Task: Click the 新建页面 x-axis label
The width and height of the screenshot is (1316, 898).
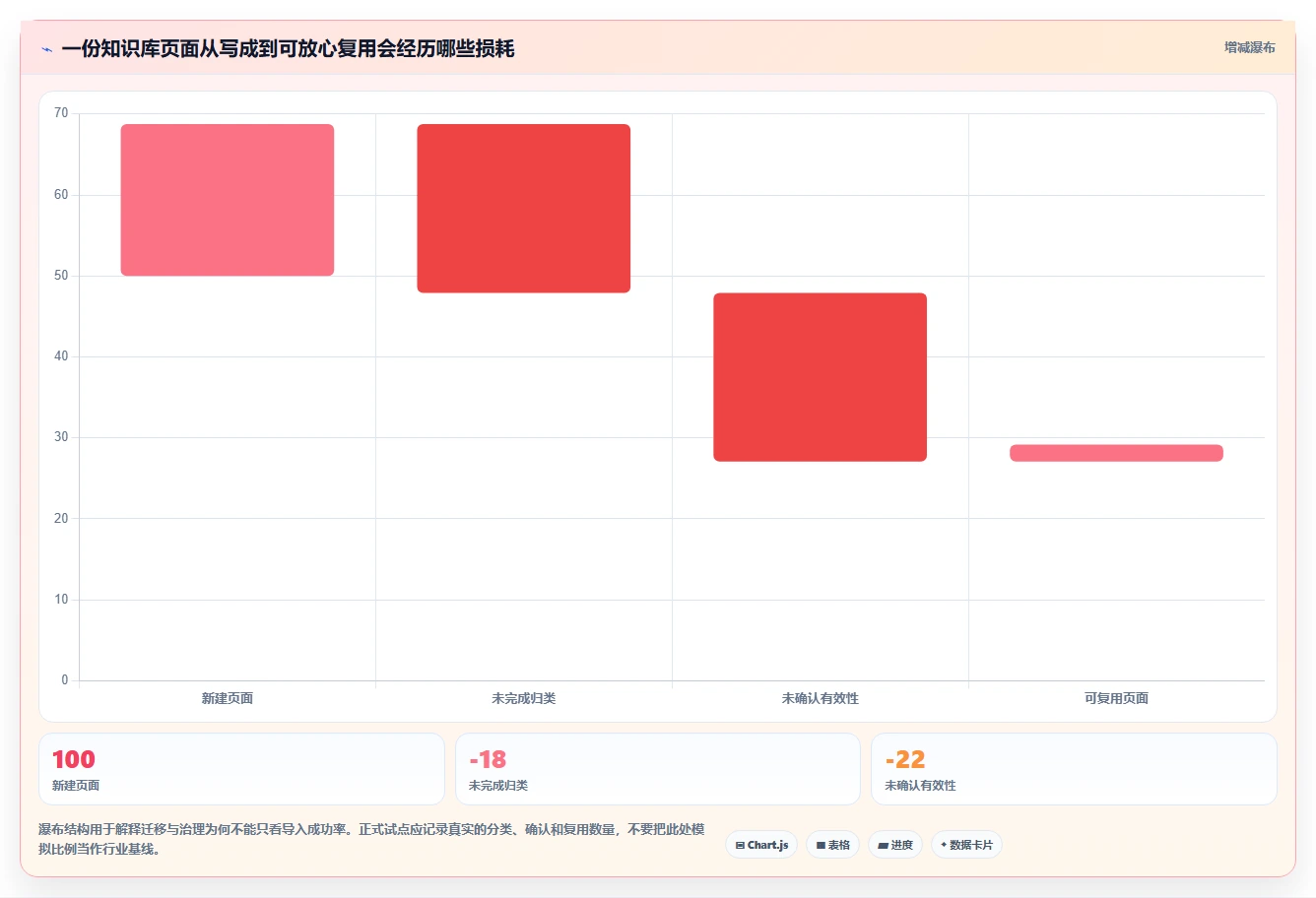Action: tap(228, 698)
